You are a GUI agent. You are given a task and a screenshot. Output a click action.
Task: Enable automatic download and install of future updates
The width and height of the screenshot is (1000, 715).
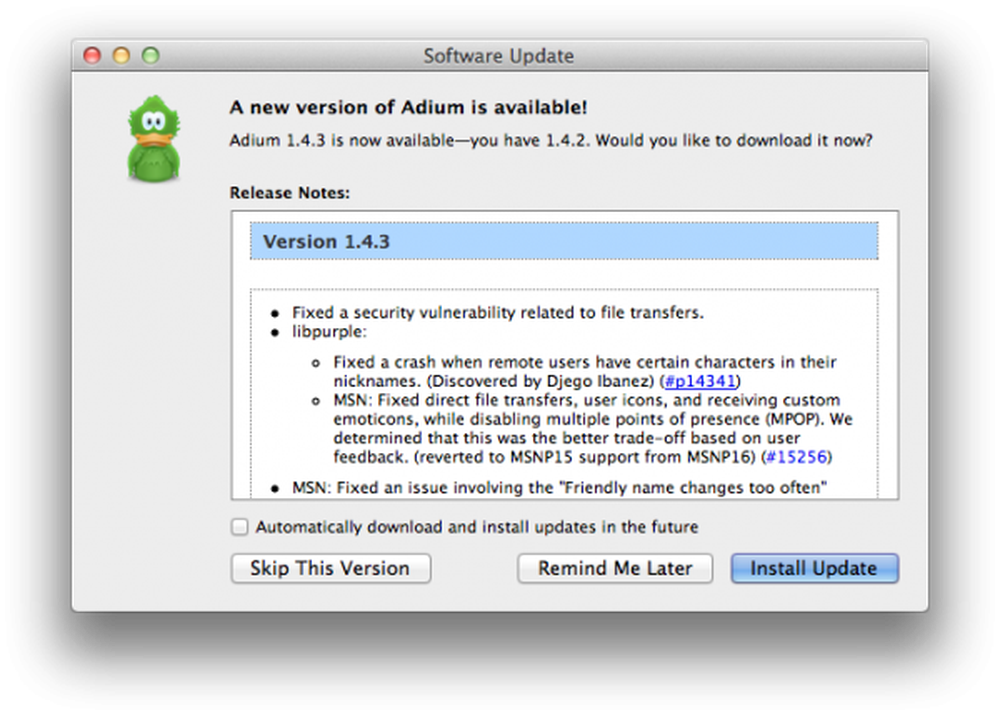point(238,526)
